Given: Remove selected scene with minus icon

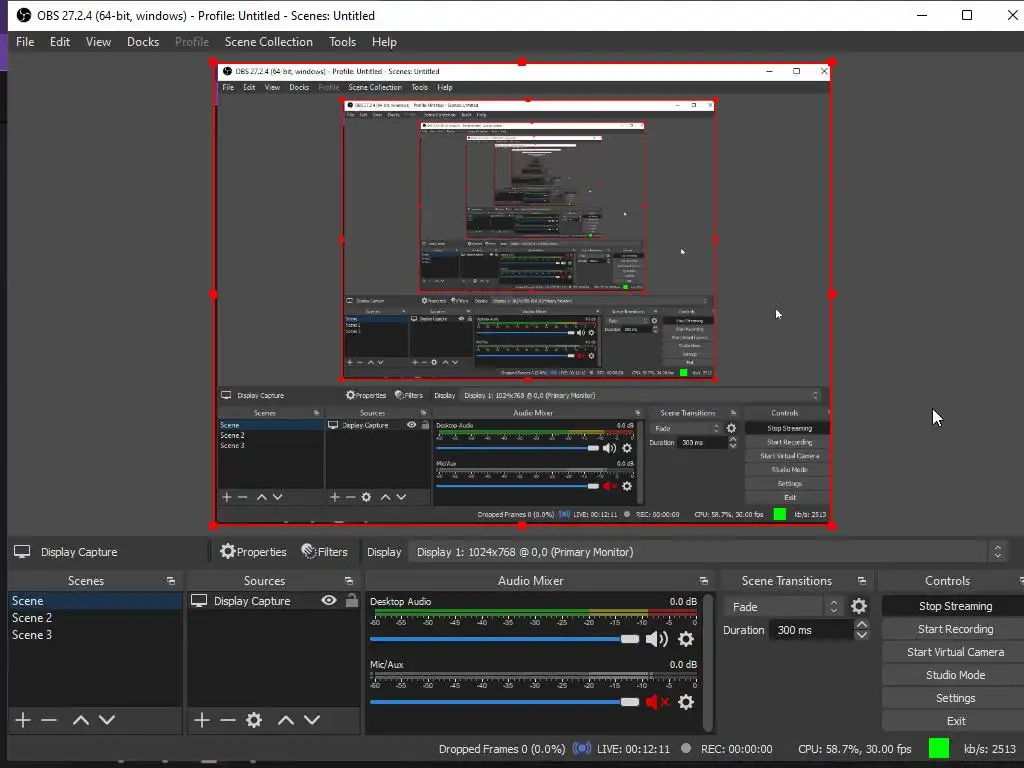Looking at the screenshot, I should (49, 720).
